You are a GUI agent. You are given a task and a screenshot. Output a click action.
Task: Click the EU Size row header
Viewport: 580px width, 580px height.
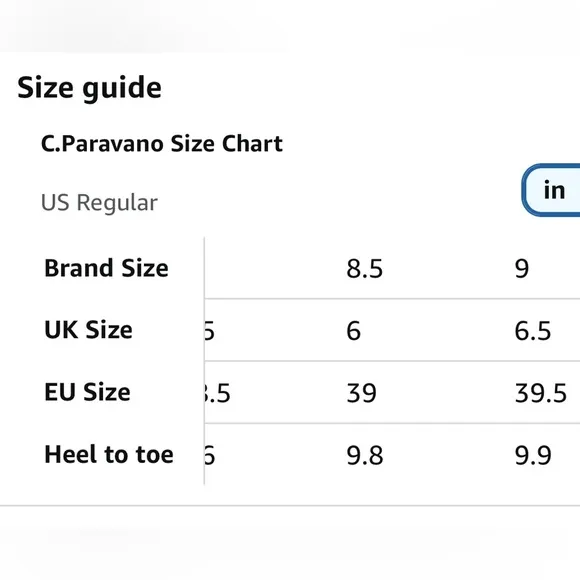87,392
